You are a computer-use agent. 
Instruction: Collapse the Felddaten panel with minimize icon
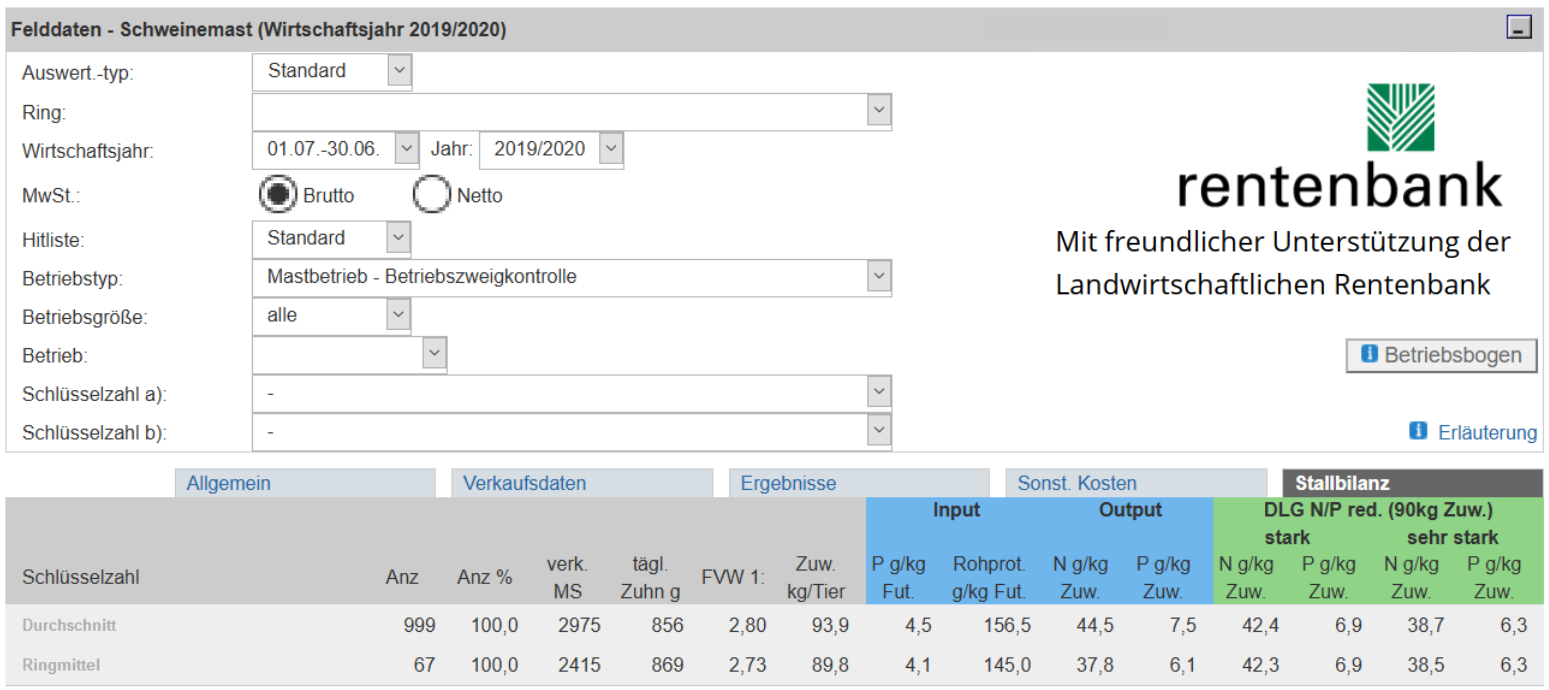coord(1519,29)
